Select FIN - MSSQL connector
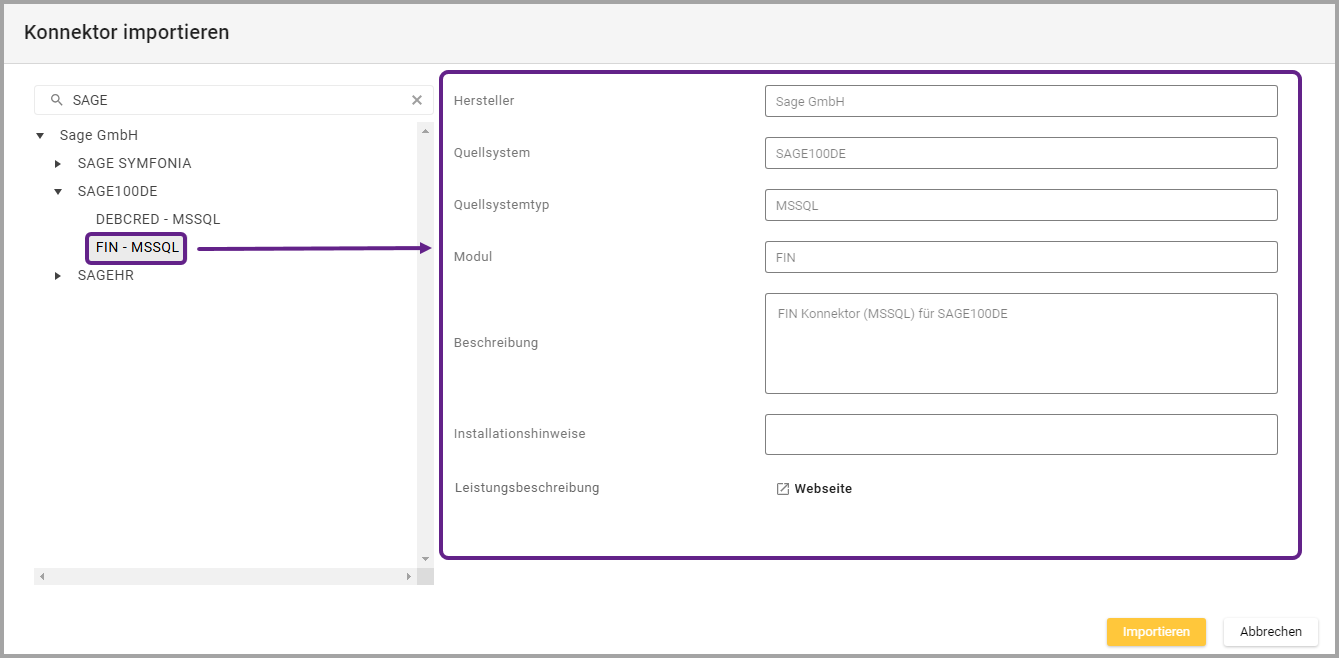Viewport: 1339px width, 658px height. [137, 247]
